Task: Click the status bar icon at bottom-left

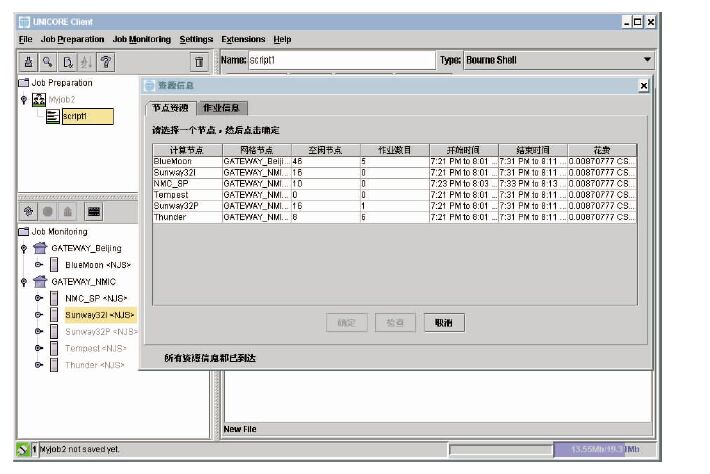Action: click(10, 449)
